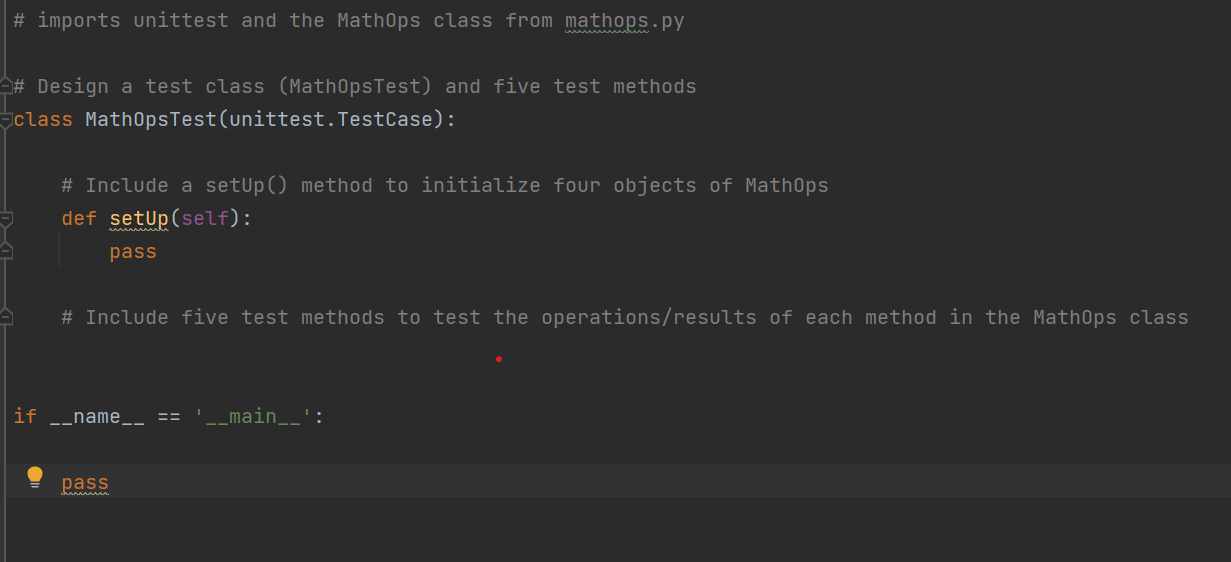Toggle fold marker beside 'Include five test methods' comment
This screenshot has height=562, width=1231.
[6, 317]
